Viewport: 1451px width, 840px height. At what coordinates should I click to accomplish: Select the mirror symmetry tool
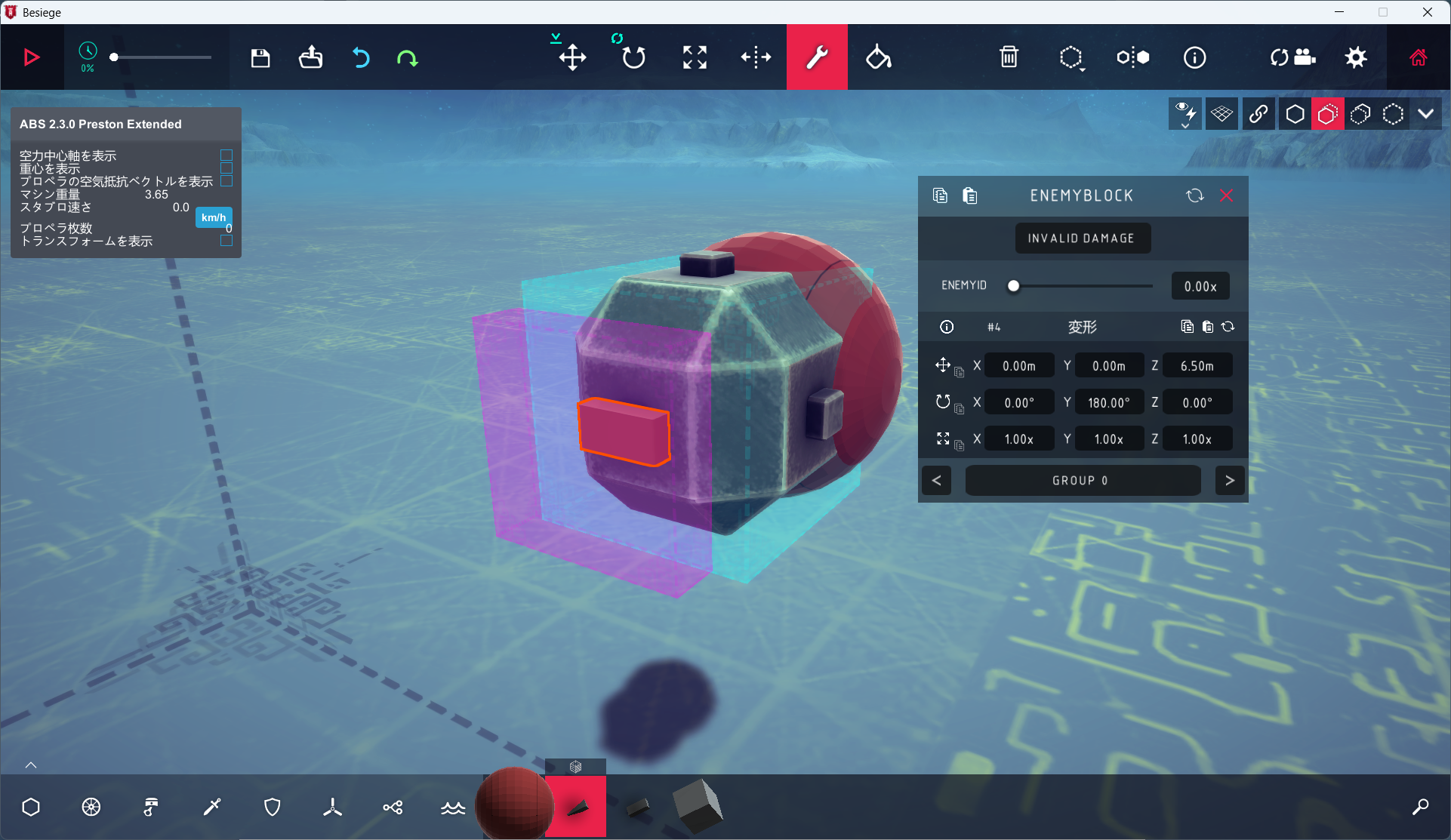pos(756,57)
